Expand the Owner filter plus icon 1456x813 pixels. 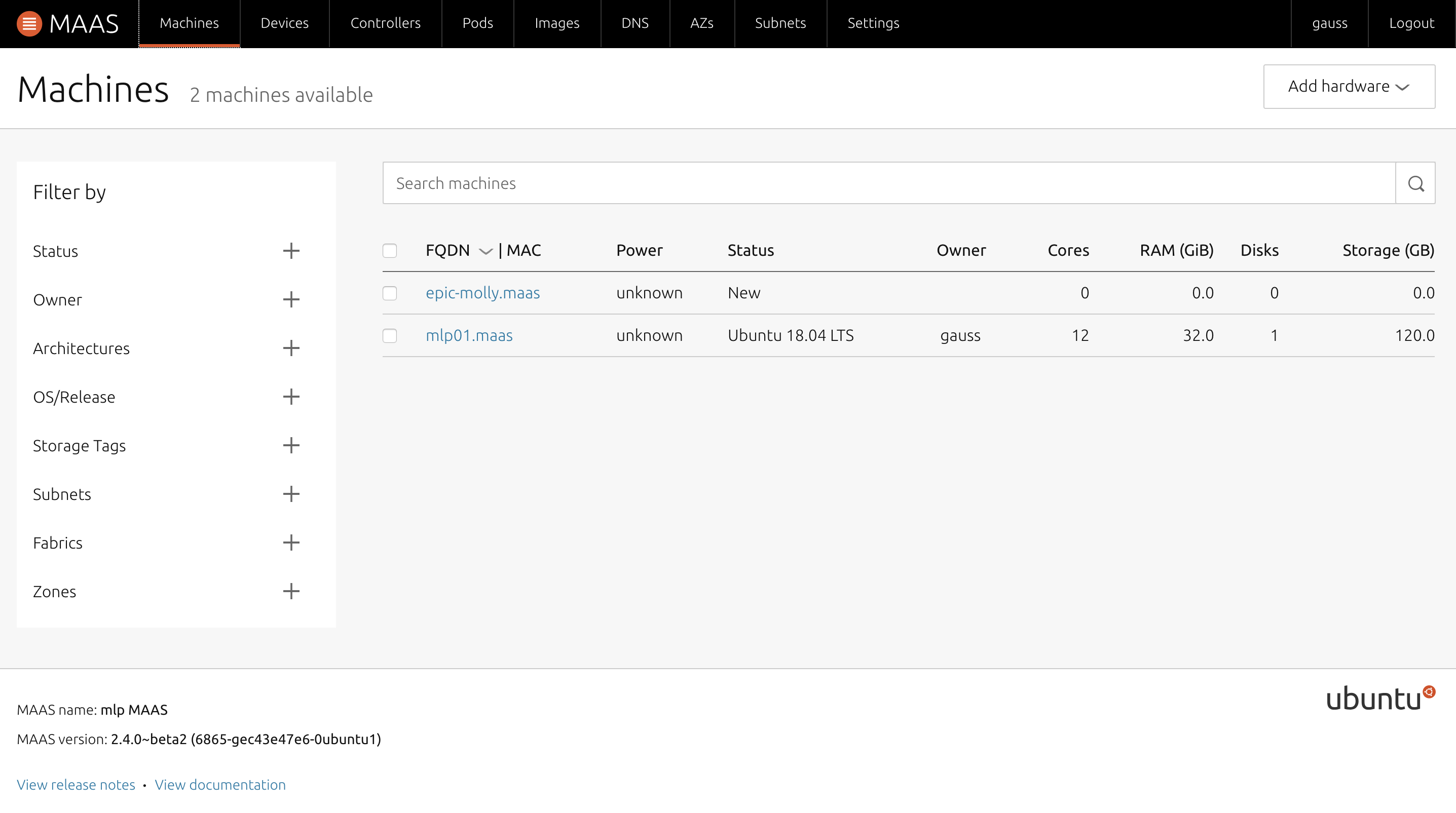[291, 299]
